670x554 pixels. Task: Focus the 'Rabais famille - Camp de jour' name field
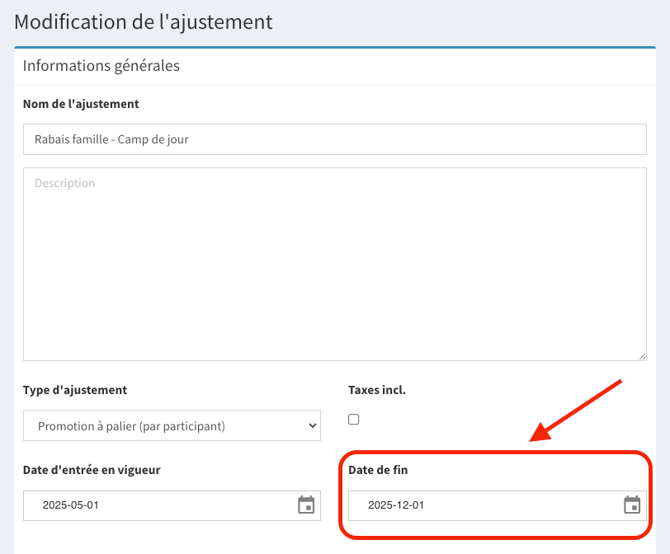click(334, 139)
